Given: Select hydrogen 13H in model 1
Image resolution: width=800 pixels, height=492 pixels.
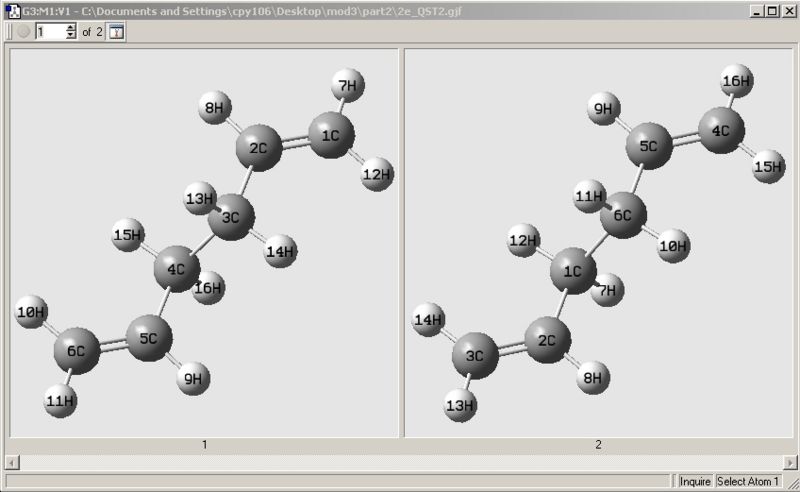Looking at the screenshot, I should click(x=198, y=198).
